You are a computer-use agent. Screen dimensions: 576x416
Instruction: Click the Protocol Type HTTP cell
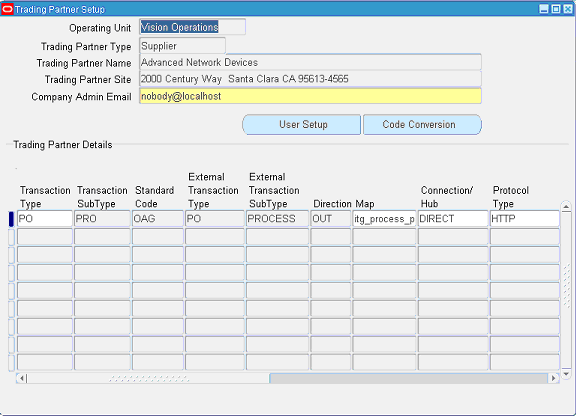(x=525, y=219)
